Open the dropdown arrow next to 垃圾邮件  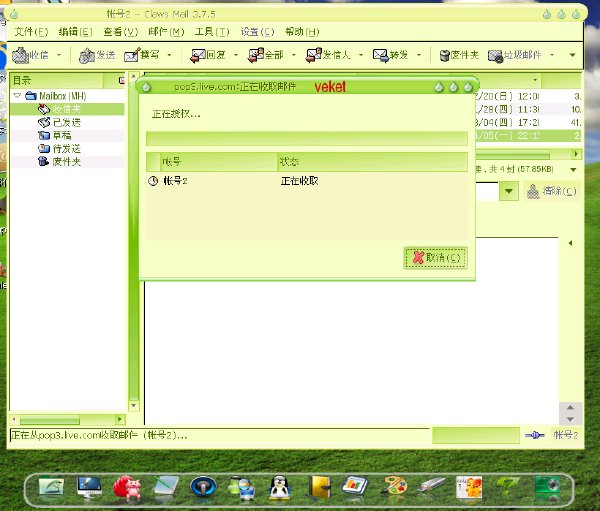(x=552, y=55)
